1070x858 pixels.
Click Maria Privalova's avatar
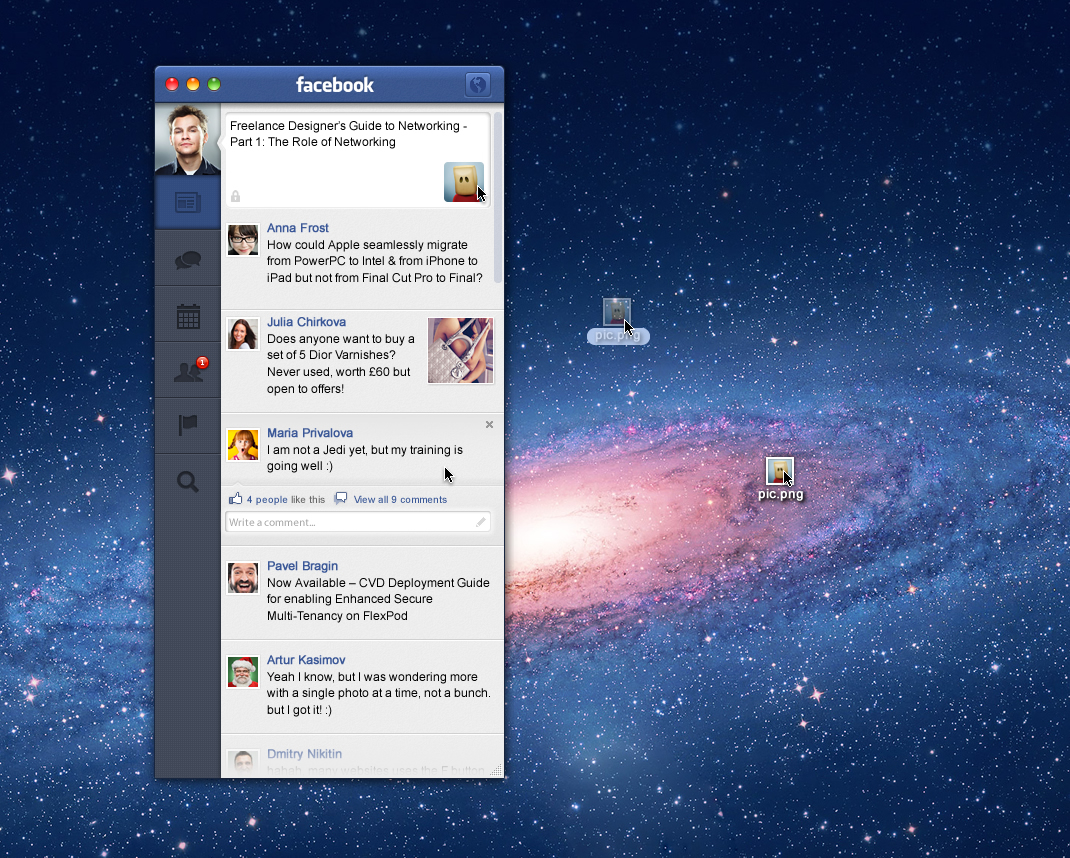click(243, 444)
